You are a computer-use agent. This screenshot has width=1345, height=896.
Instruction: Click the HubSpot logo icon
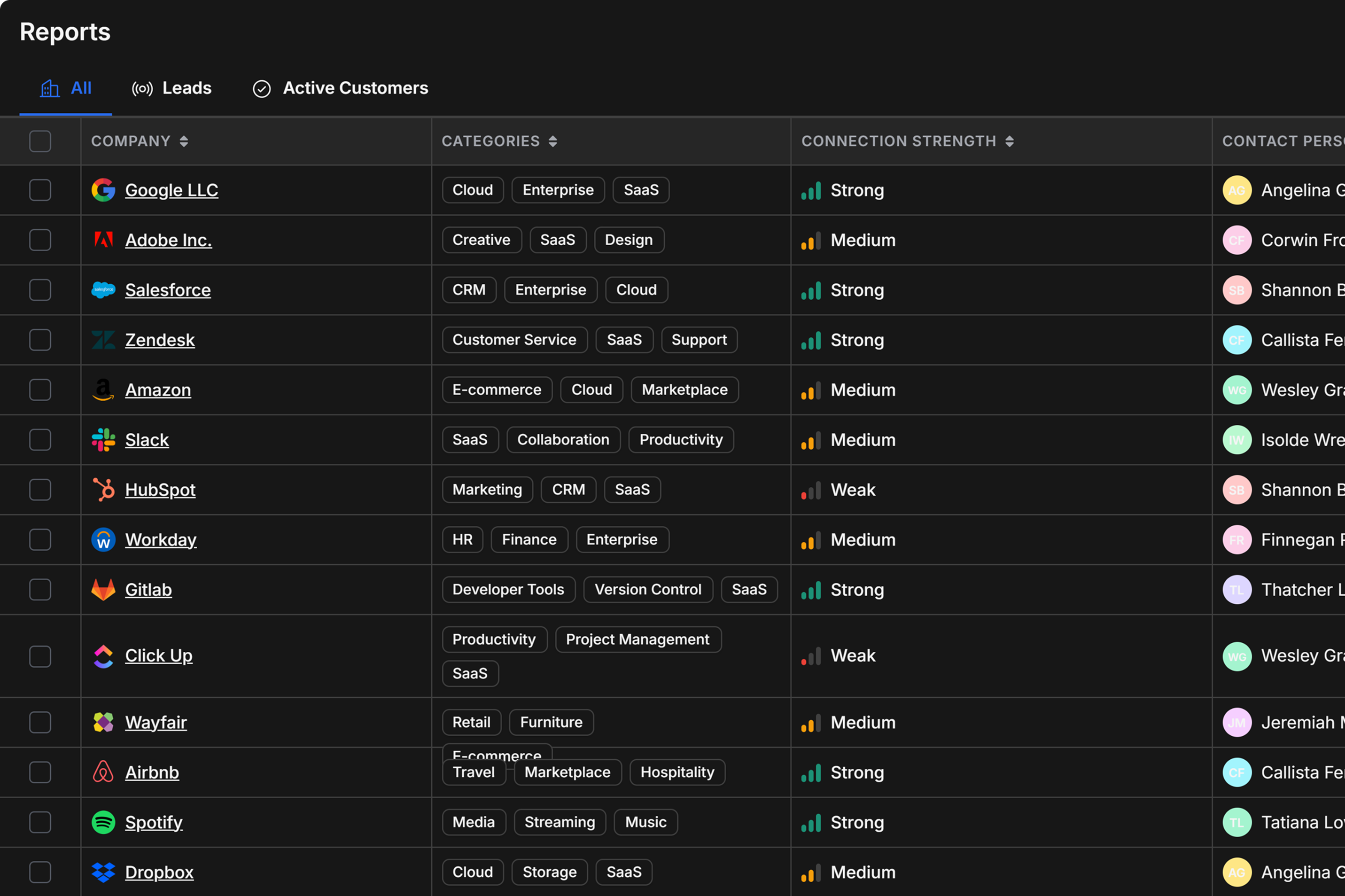point(103,490)
